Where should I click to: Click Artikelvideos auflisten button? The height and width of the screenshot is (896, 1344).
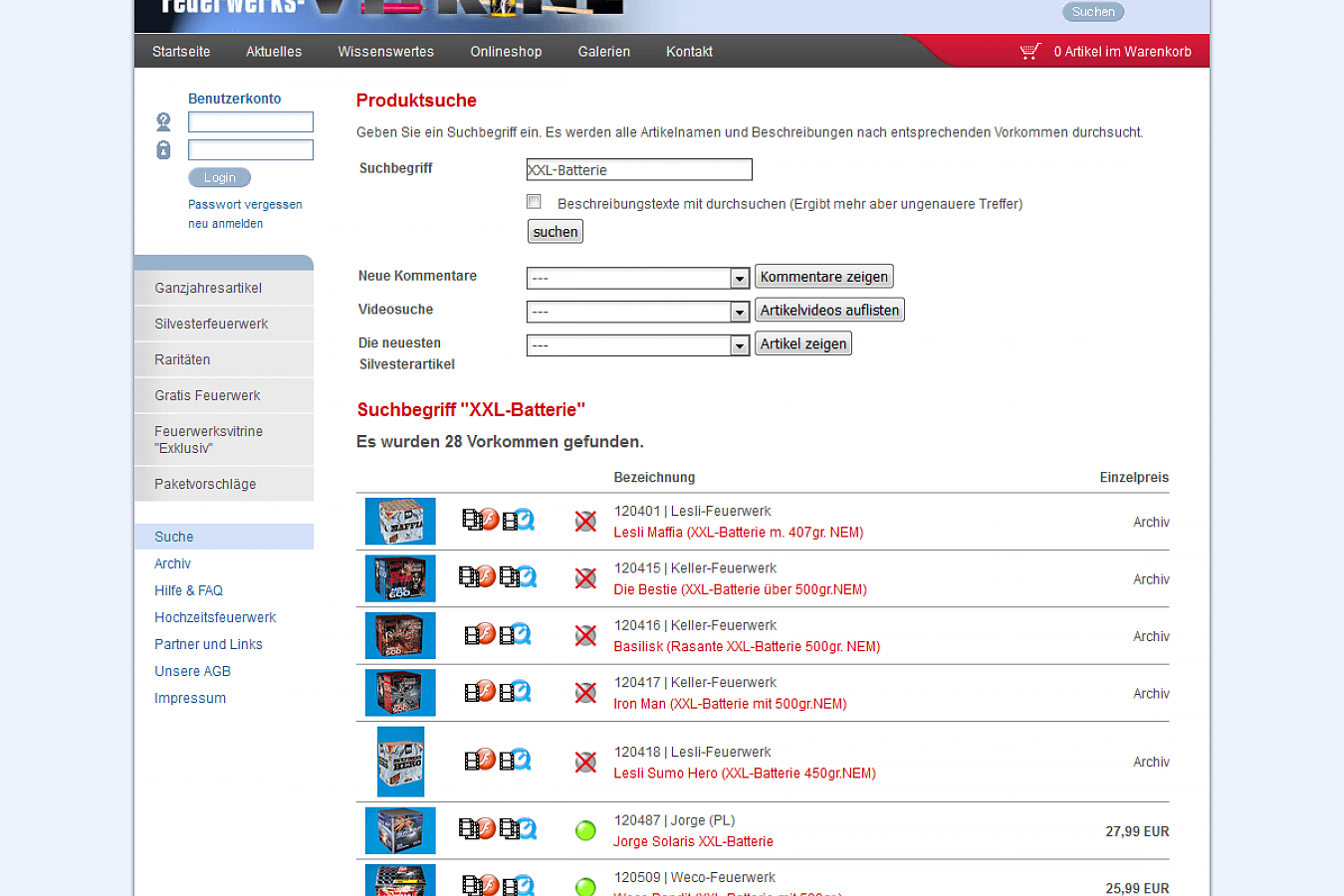point(829,310)
